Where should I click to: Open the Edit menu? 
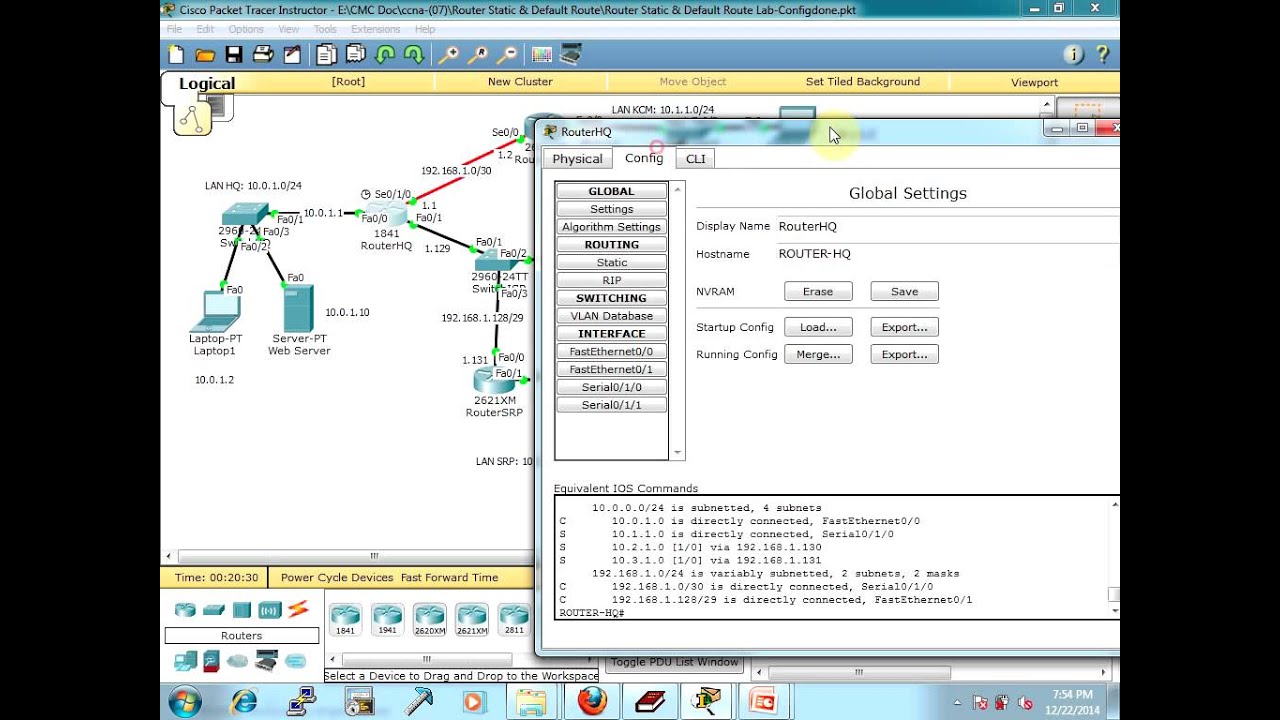coord(205,29)
